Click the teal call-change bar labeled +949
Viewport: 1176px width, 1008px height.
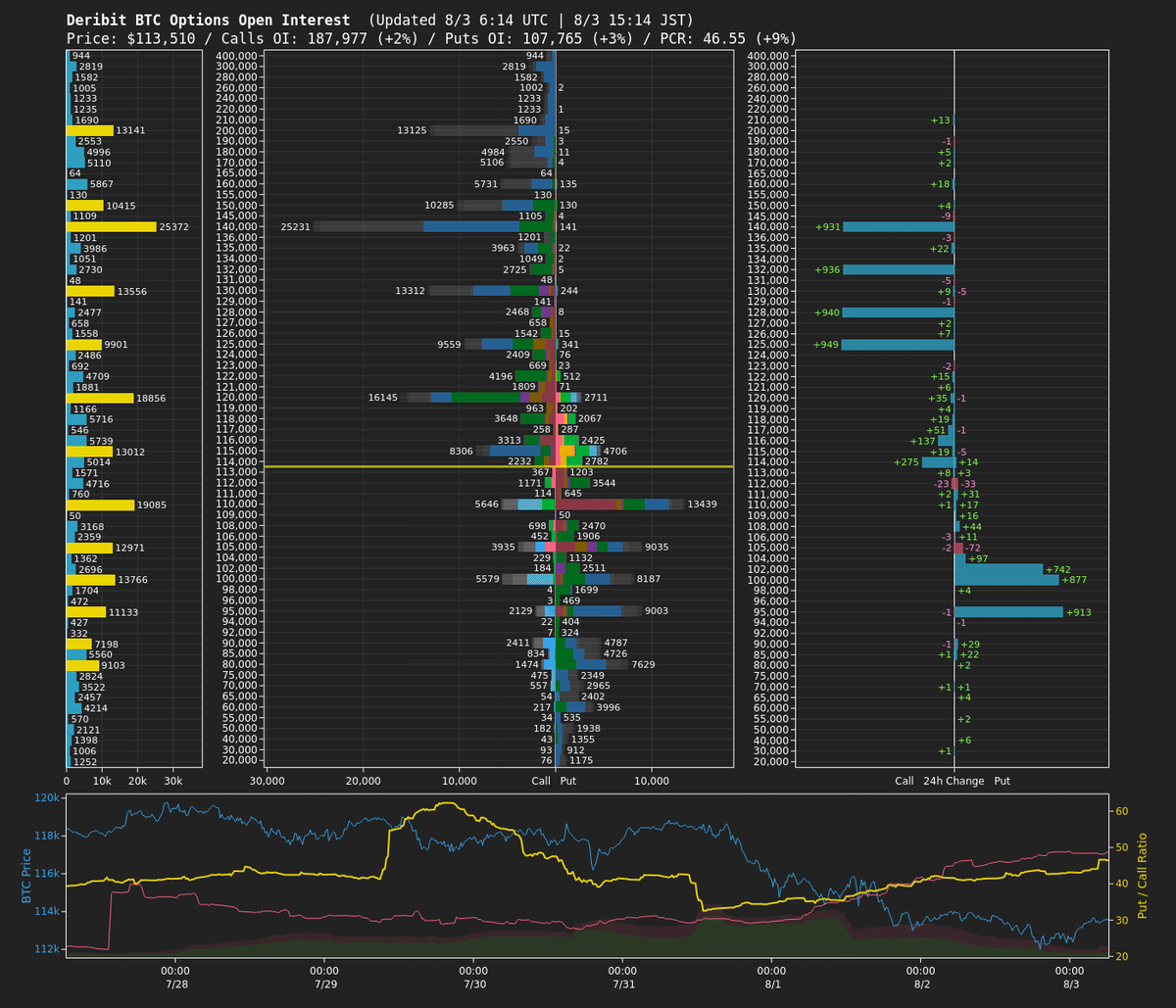point(898,345)
